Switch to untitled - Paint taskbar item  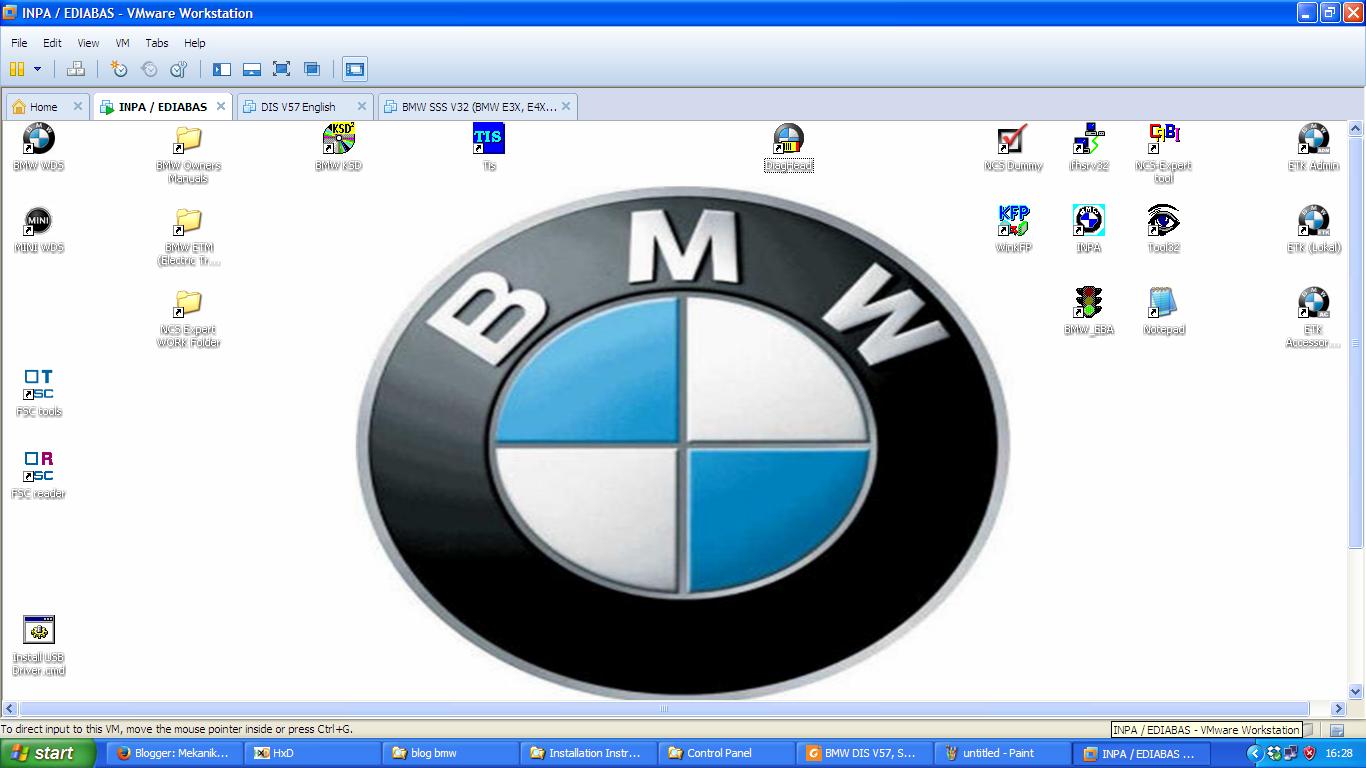(x=1001, y=753)
